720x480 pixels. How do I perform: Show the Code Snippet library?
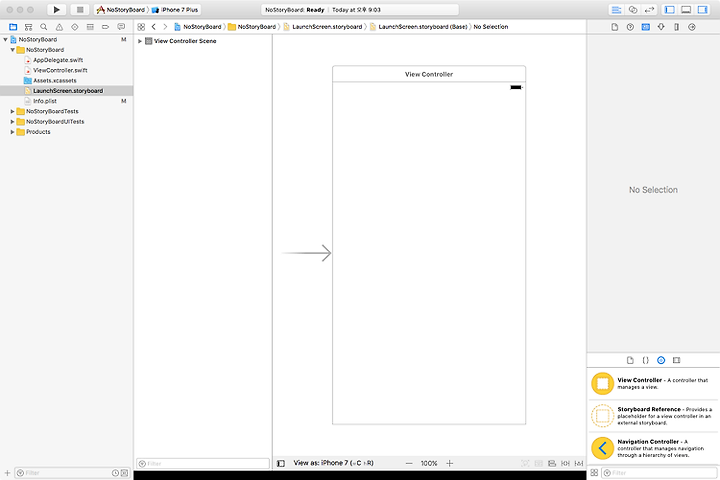click(646, 360)
